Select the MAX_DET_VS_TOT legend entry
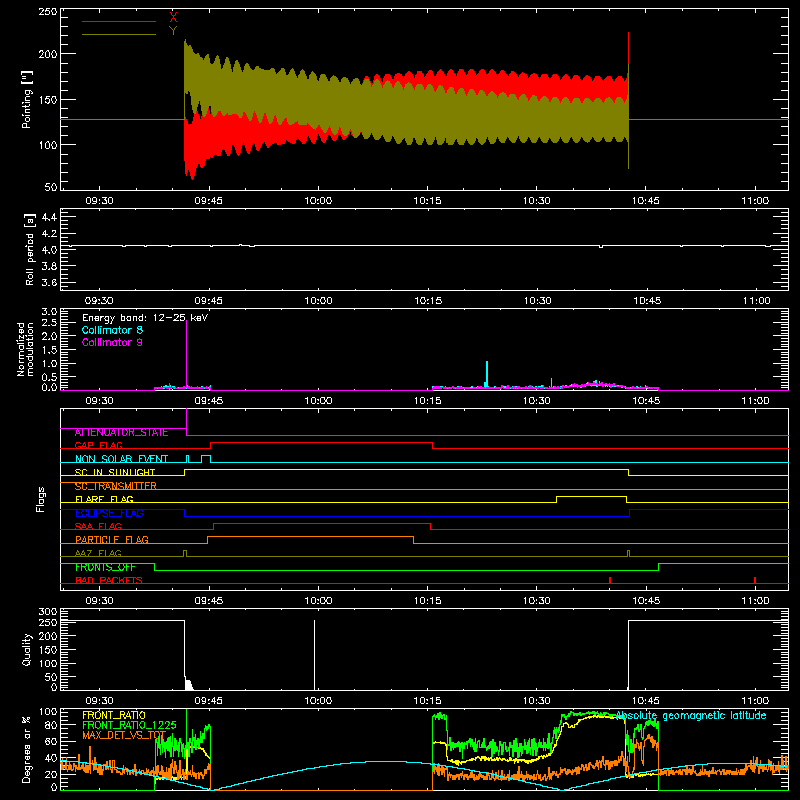 tap(124, 735)
